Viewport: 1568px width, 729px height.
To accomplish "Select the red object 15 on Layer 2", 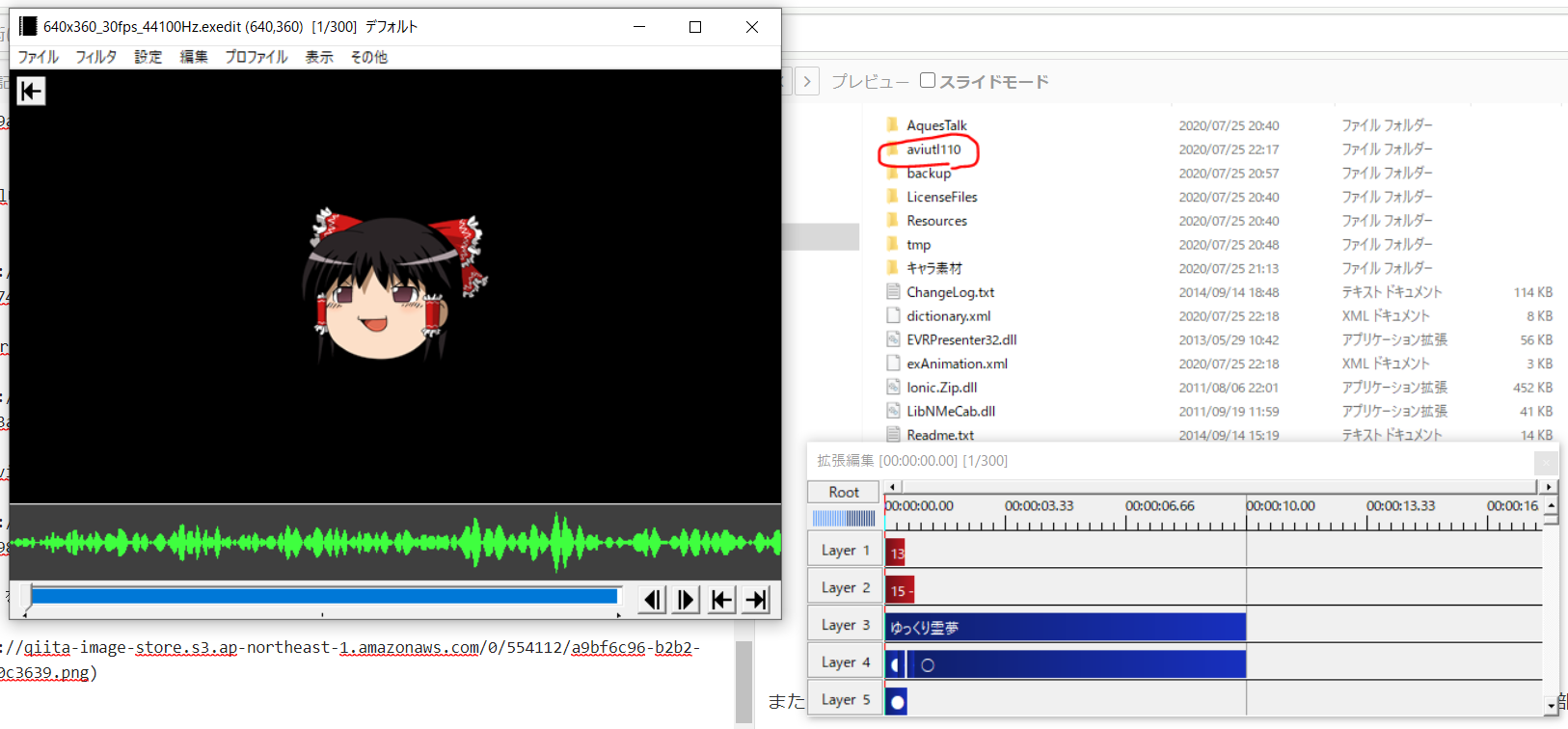I will (900, 590).
